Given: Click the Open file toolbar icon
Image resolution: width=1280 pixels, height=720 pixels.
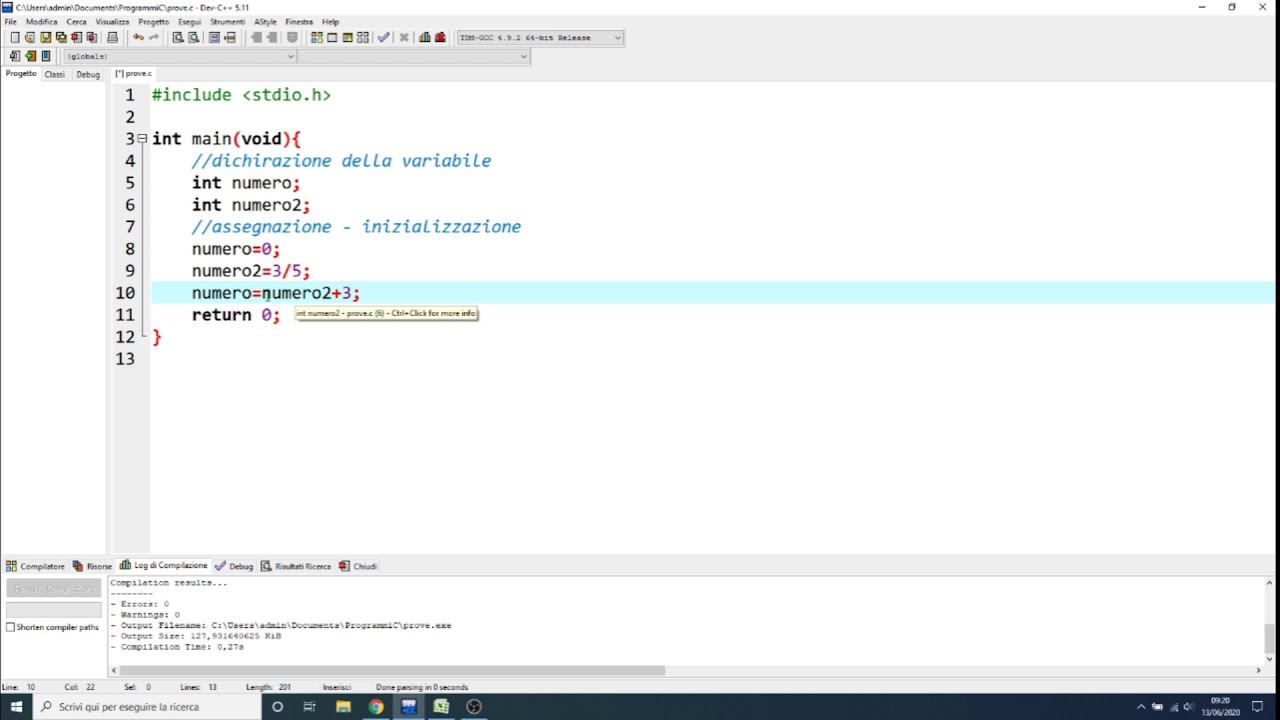Looking at the screenshot, I should tap(30, 38).
